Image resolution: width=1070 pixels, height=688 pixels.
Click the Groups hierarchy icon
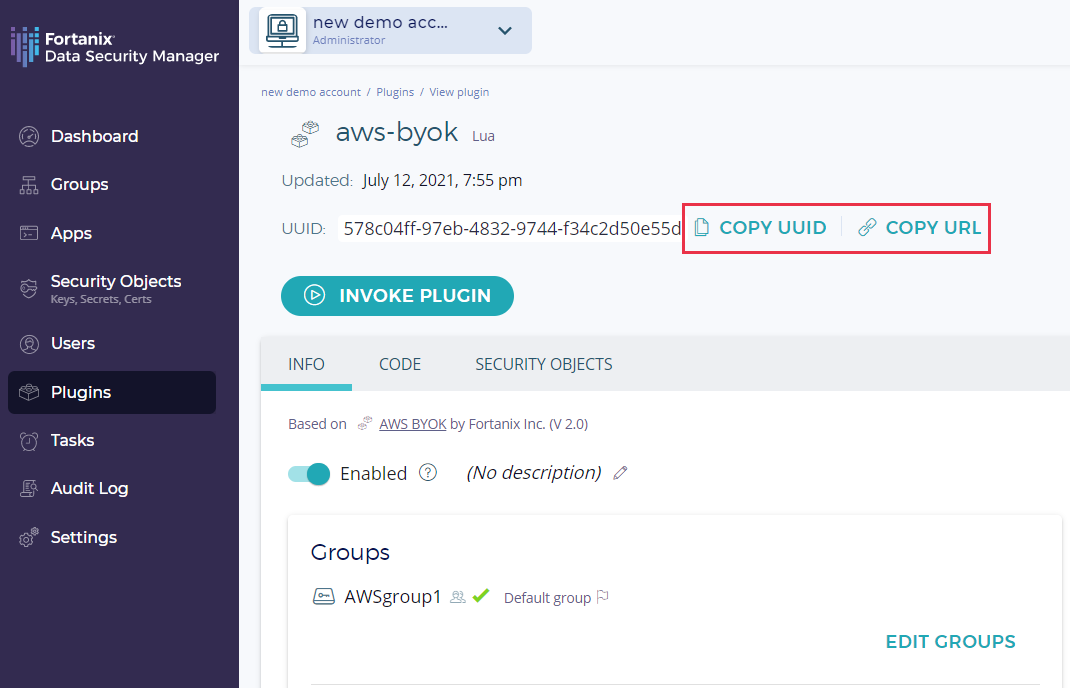[x=29, y=185]
